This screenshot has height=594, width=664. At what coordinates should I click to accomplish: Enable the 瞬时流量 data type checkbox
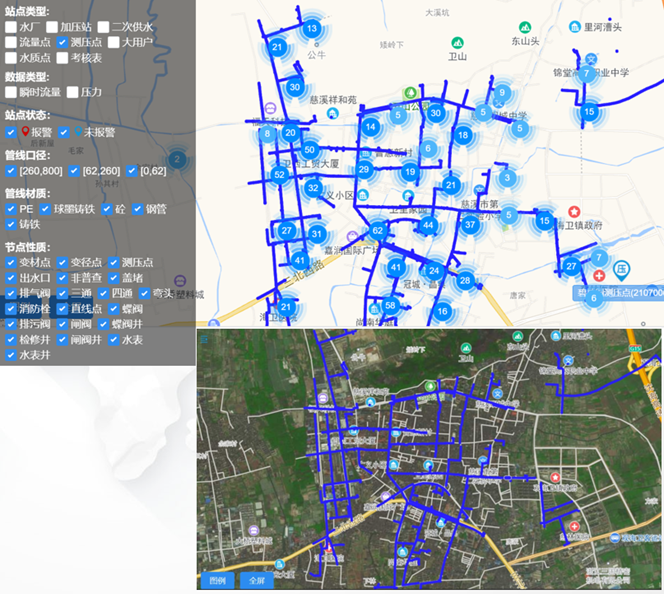pos(11,92)
